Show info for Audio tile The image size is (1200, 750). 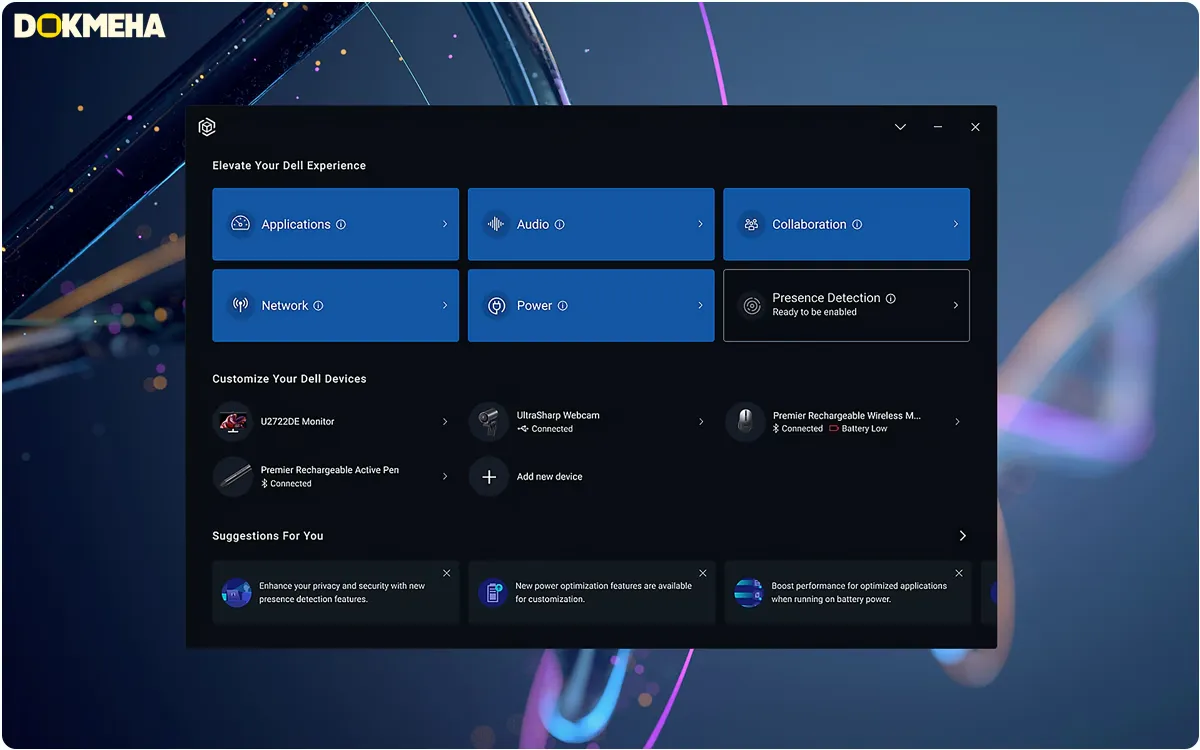[559, 225]
